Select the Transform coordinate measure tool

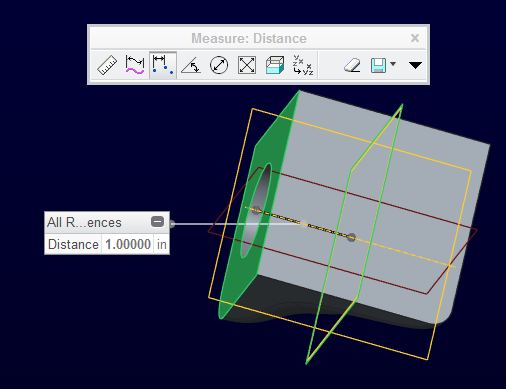tap(303, 65)
